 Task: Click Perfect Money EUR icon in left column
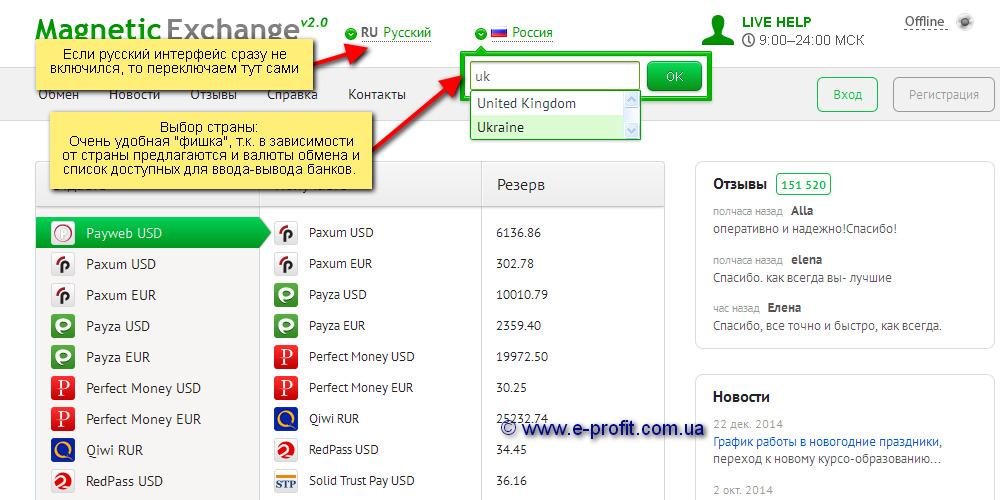[62, 419]
